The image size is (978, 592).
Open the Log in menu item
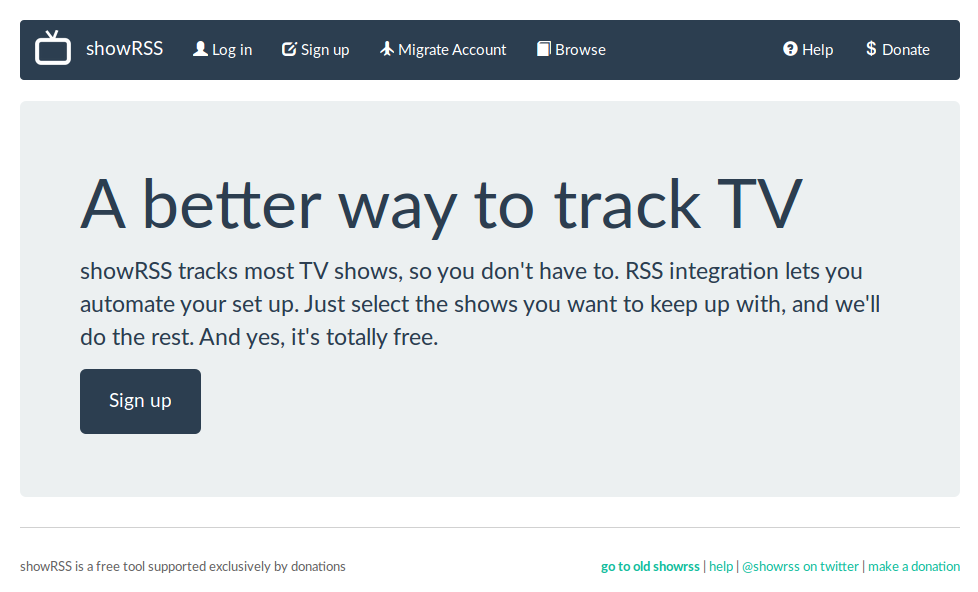coord(223,50)
